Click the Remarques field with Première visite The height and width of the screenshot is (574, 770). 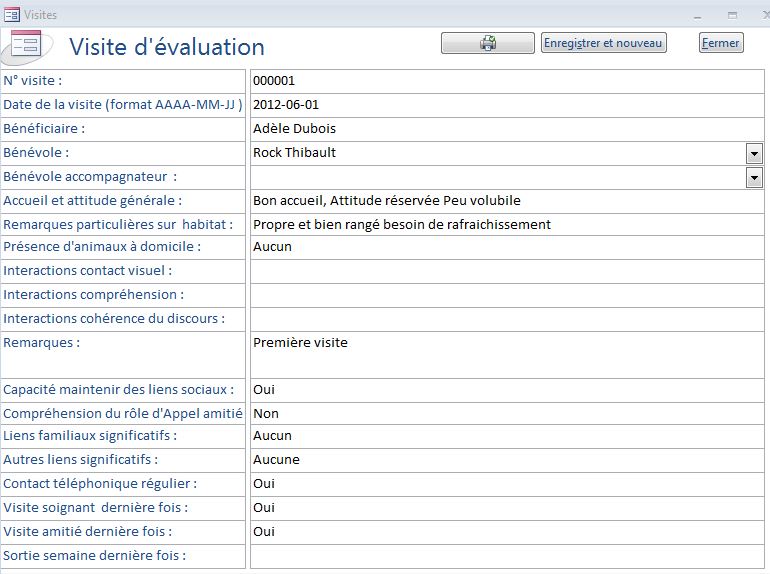[x=507, y=355]
